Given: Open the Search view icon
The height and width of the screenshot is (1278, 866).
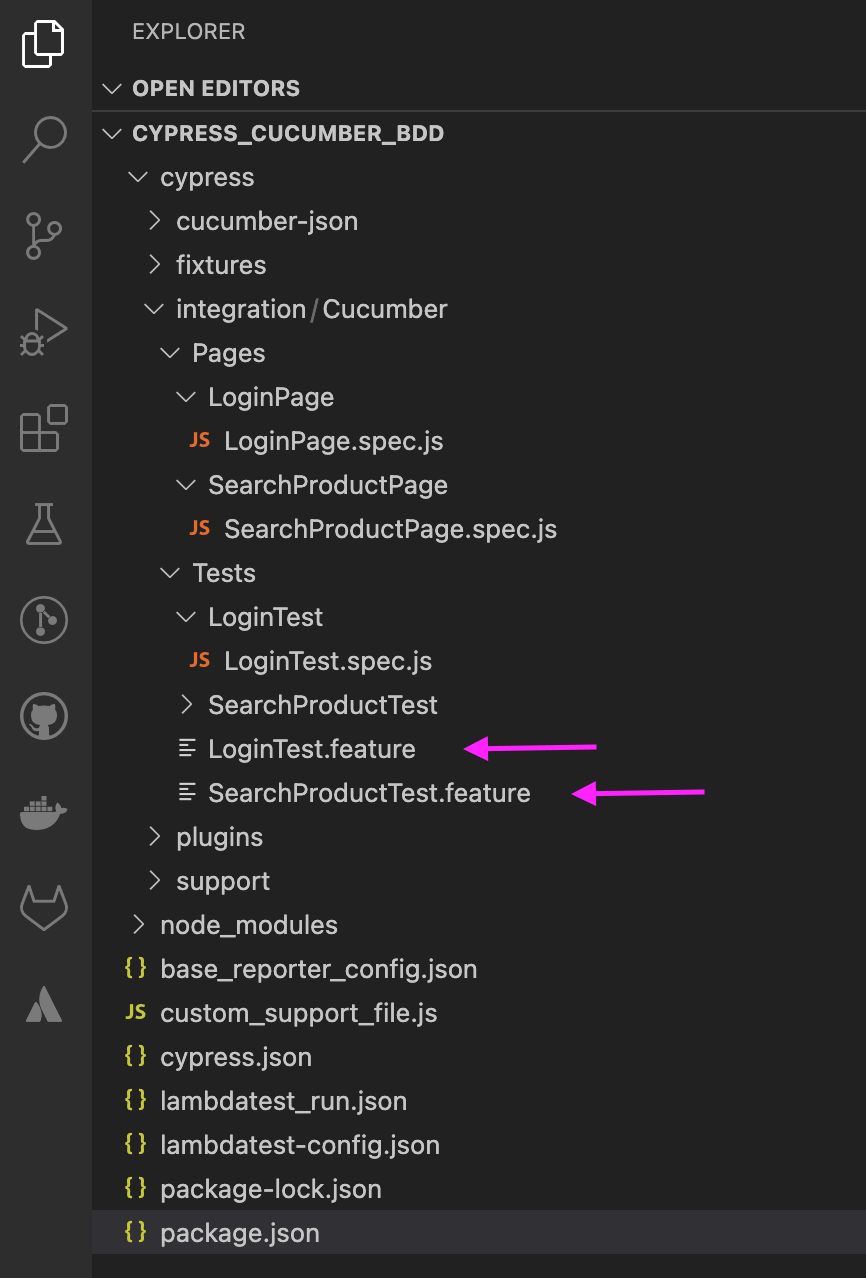Looking at the screenshot, I should coord(43,140).
